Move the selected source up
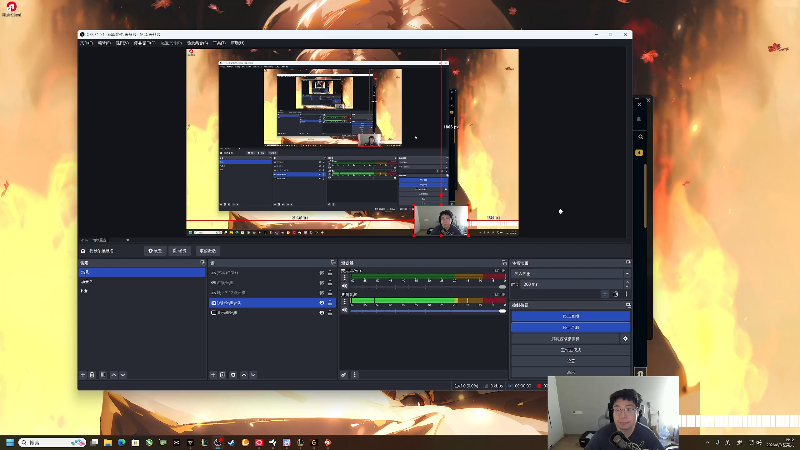The image size is (800, 450). [x=244, y=375]
